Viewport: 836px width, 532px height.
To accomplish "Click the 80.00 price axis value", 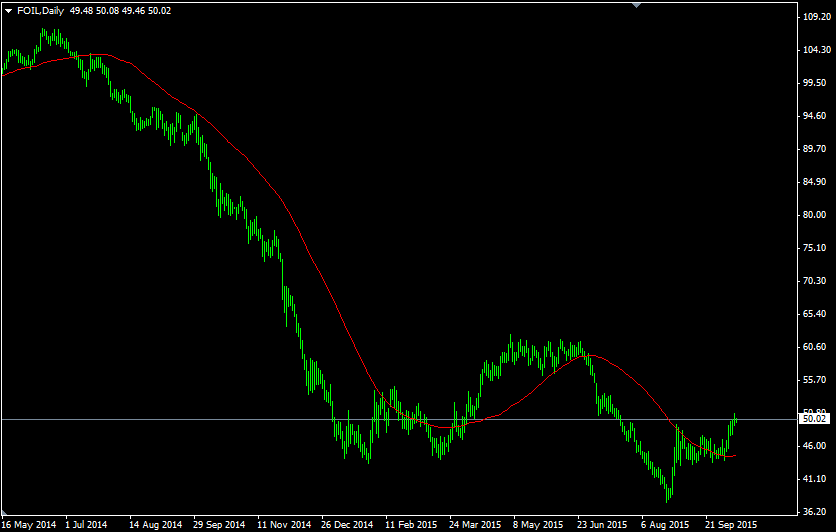I will click(x=816, y=215).
